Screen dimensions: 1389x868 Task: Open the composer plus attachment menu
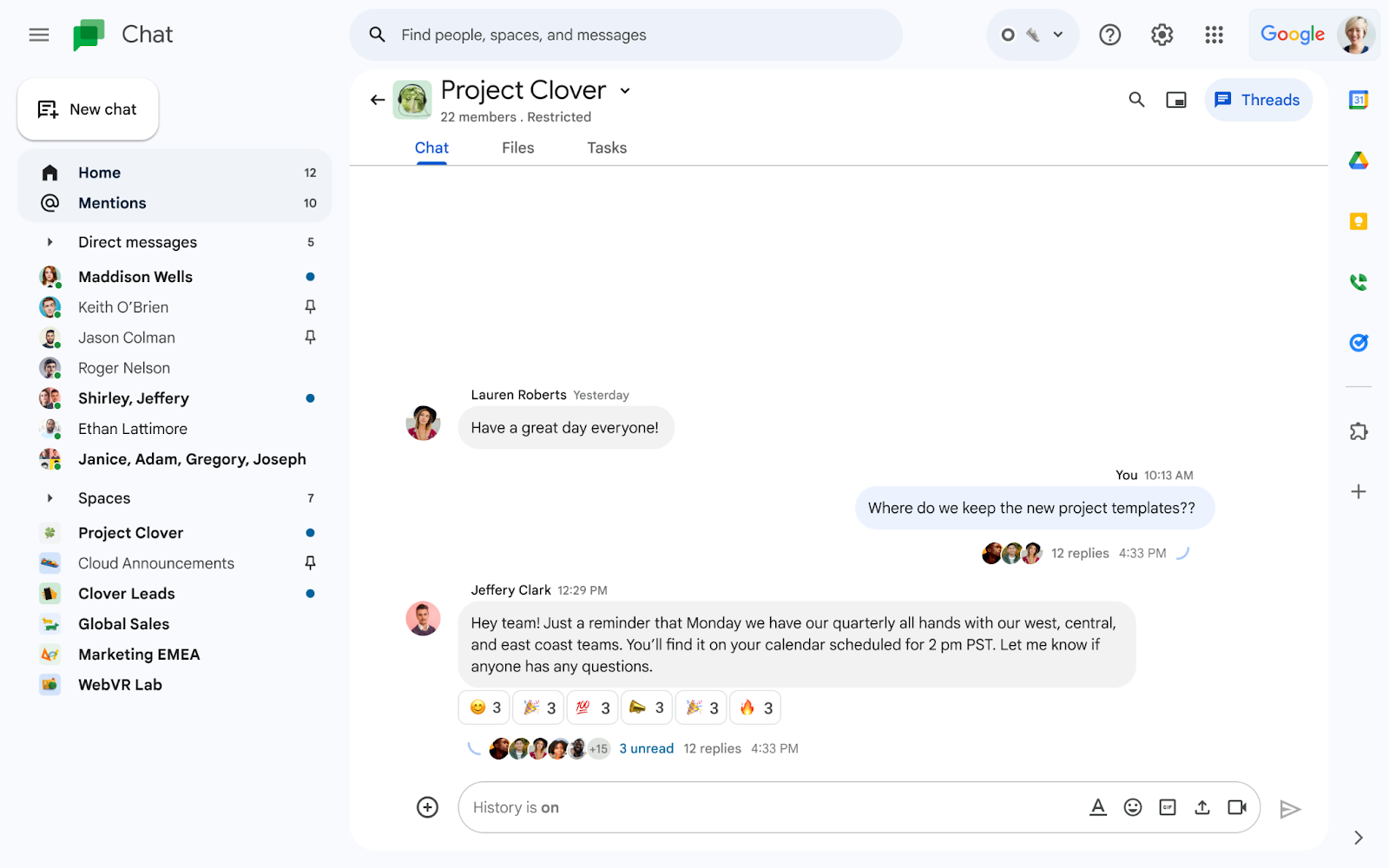tap(428, 807)
